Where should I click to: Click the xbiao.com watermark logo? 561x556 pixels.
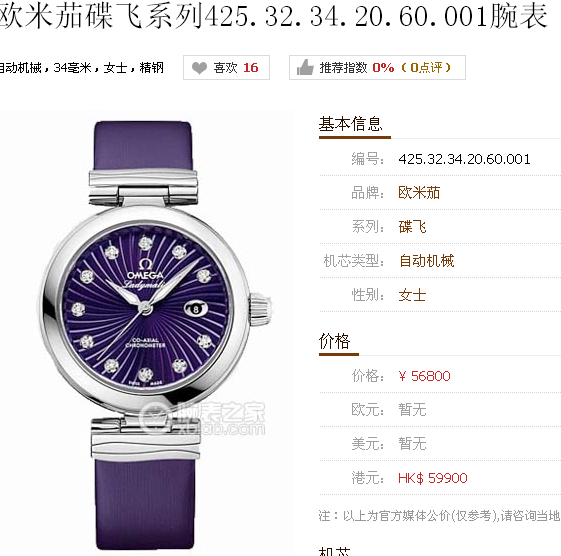pos(203,418)
